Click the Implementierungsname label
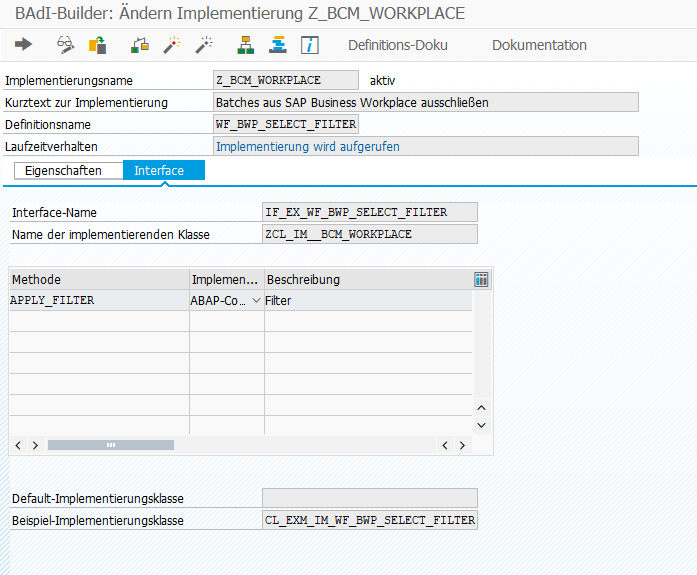The height and width of the screenshot is (575, 697). (x=69, y=80)
